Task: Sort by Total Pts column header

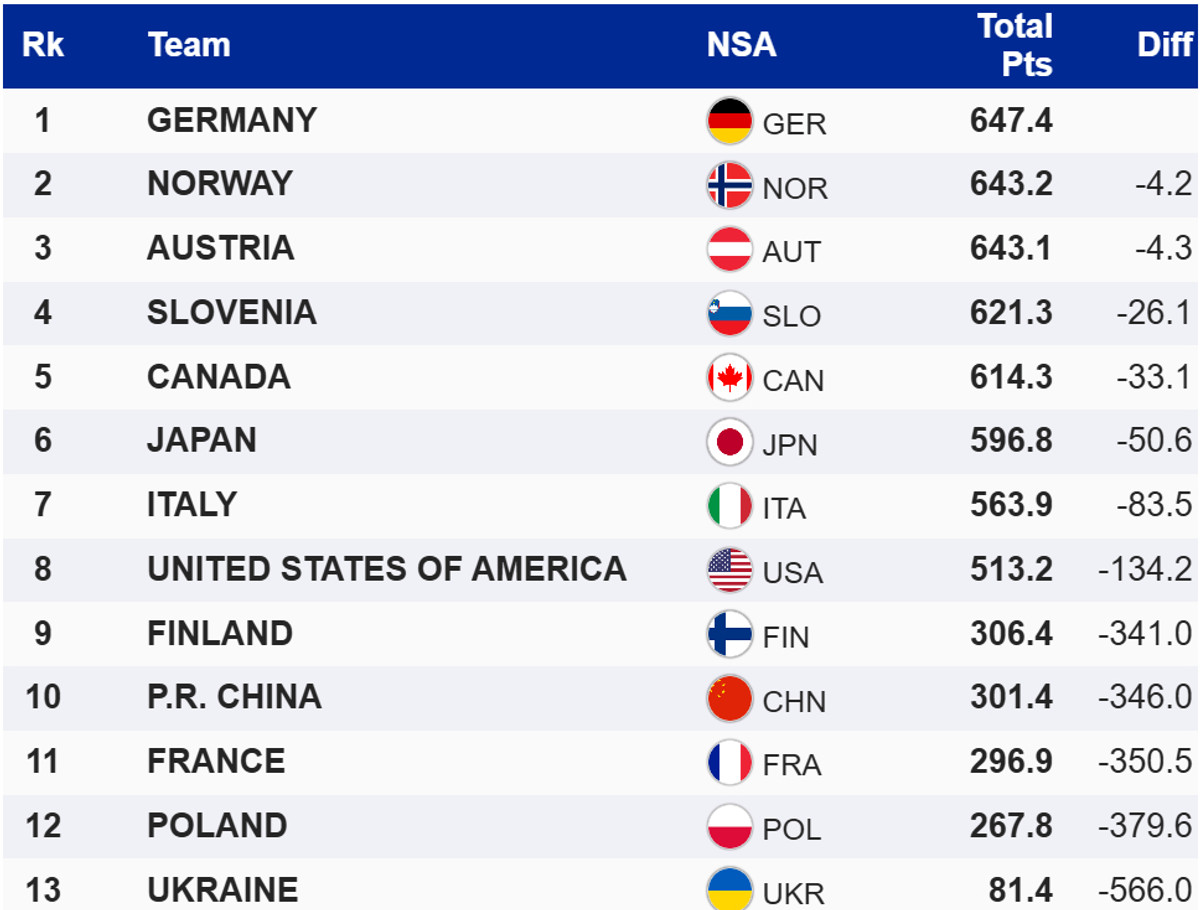Action: click(1014, 45)
